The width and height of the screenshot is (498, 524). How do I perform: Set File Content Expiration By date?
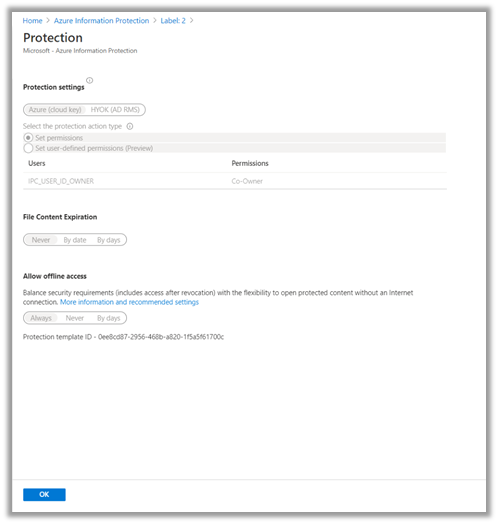click(75, 240)
